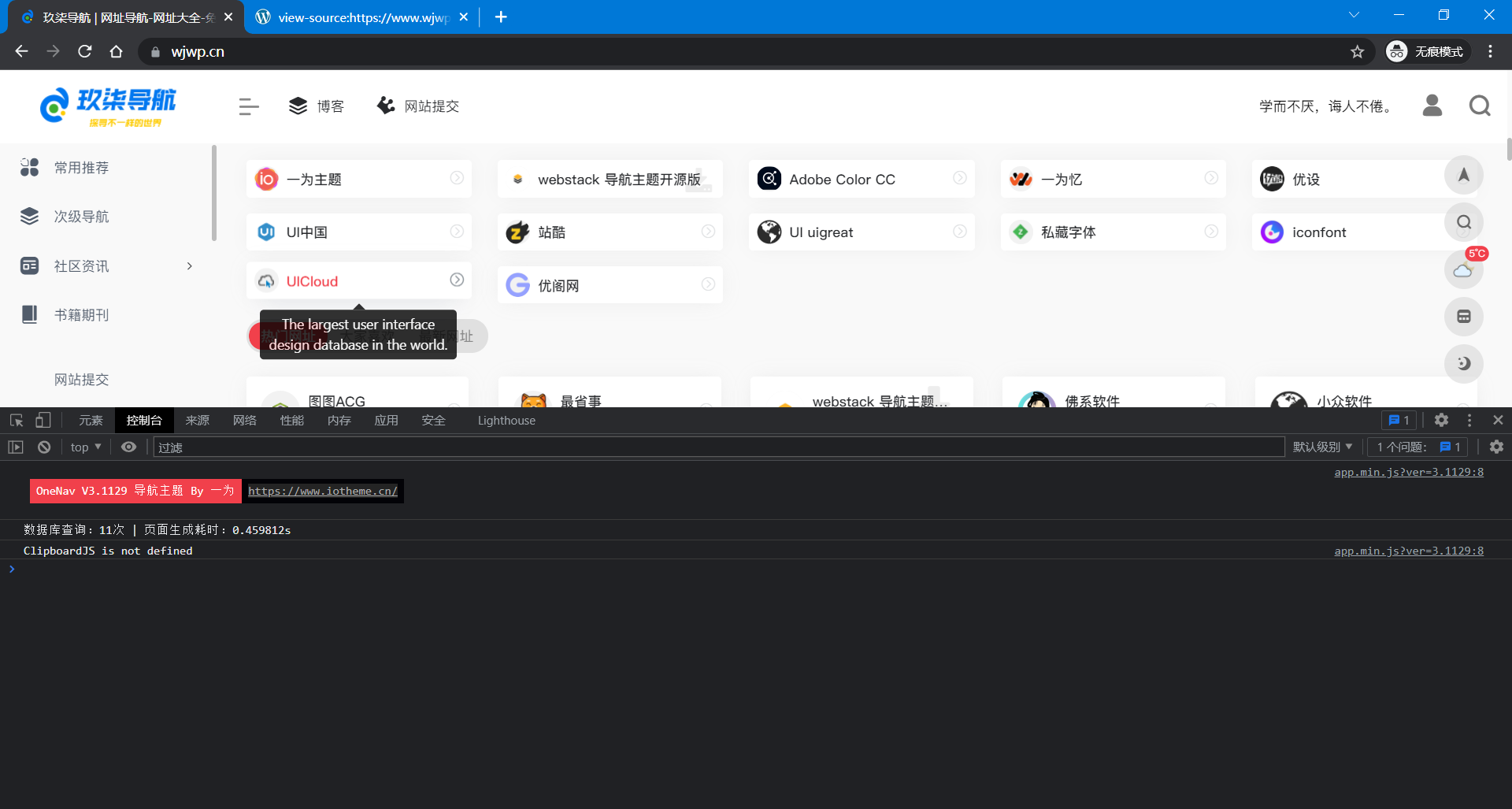Click the back-to-top rocket icon

pyautogui.click(x=1463, y=175)
